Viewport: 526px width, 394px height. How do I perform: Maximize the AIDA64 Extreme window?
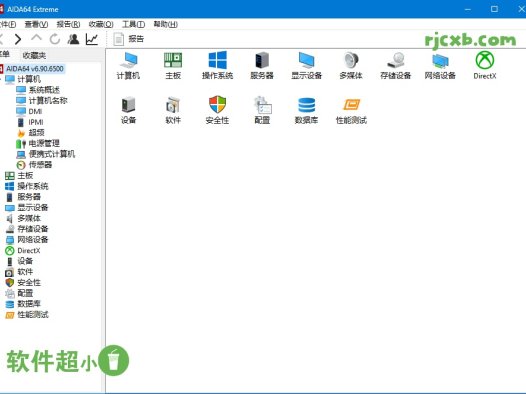click(x=494, y=9)
